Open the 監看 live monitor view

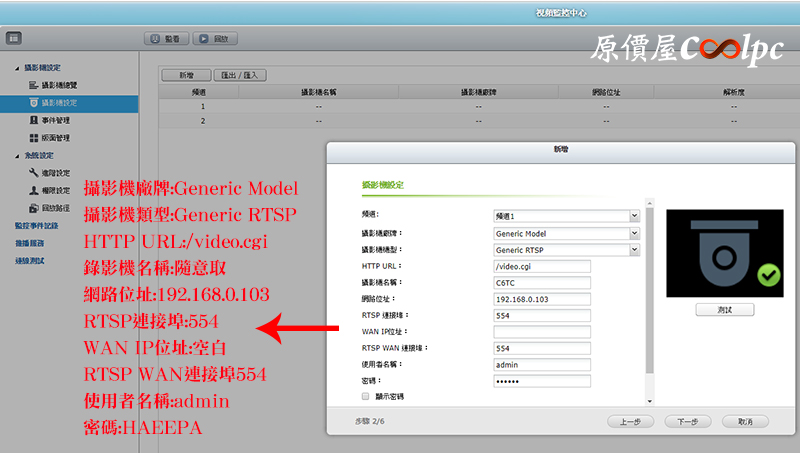pyautogui.click(x=166, y=39)
